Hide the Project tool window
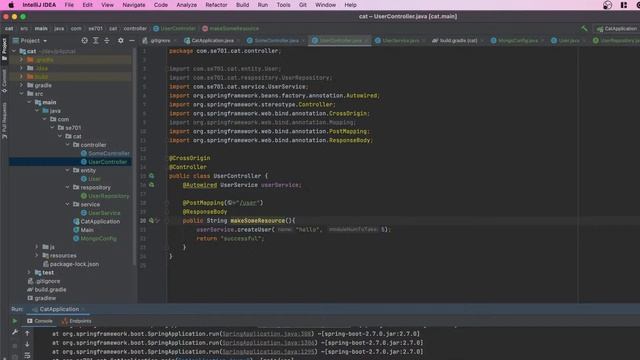The width and height of the screenshot is (640, 360). (x=131, y=40)
